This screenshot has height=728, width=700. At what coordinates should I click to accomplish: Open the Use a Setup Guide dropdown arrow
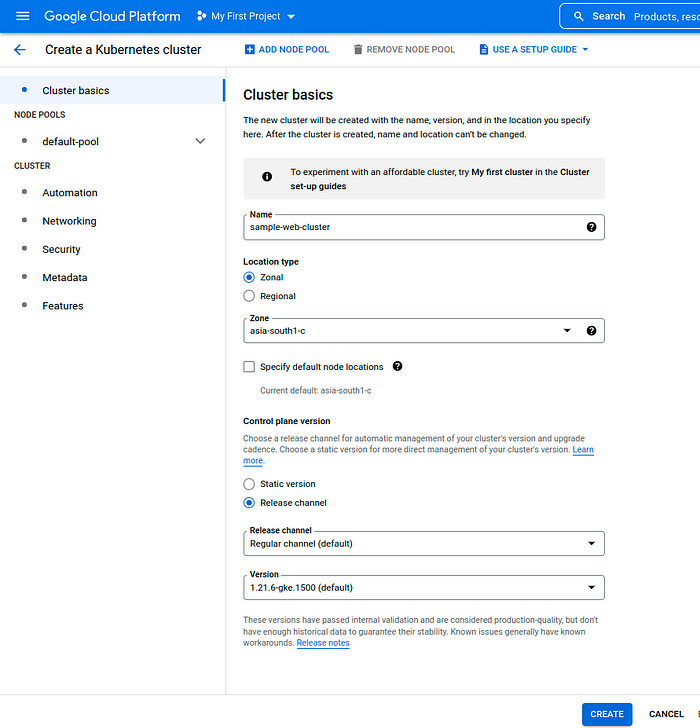(585, 49)
